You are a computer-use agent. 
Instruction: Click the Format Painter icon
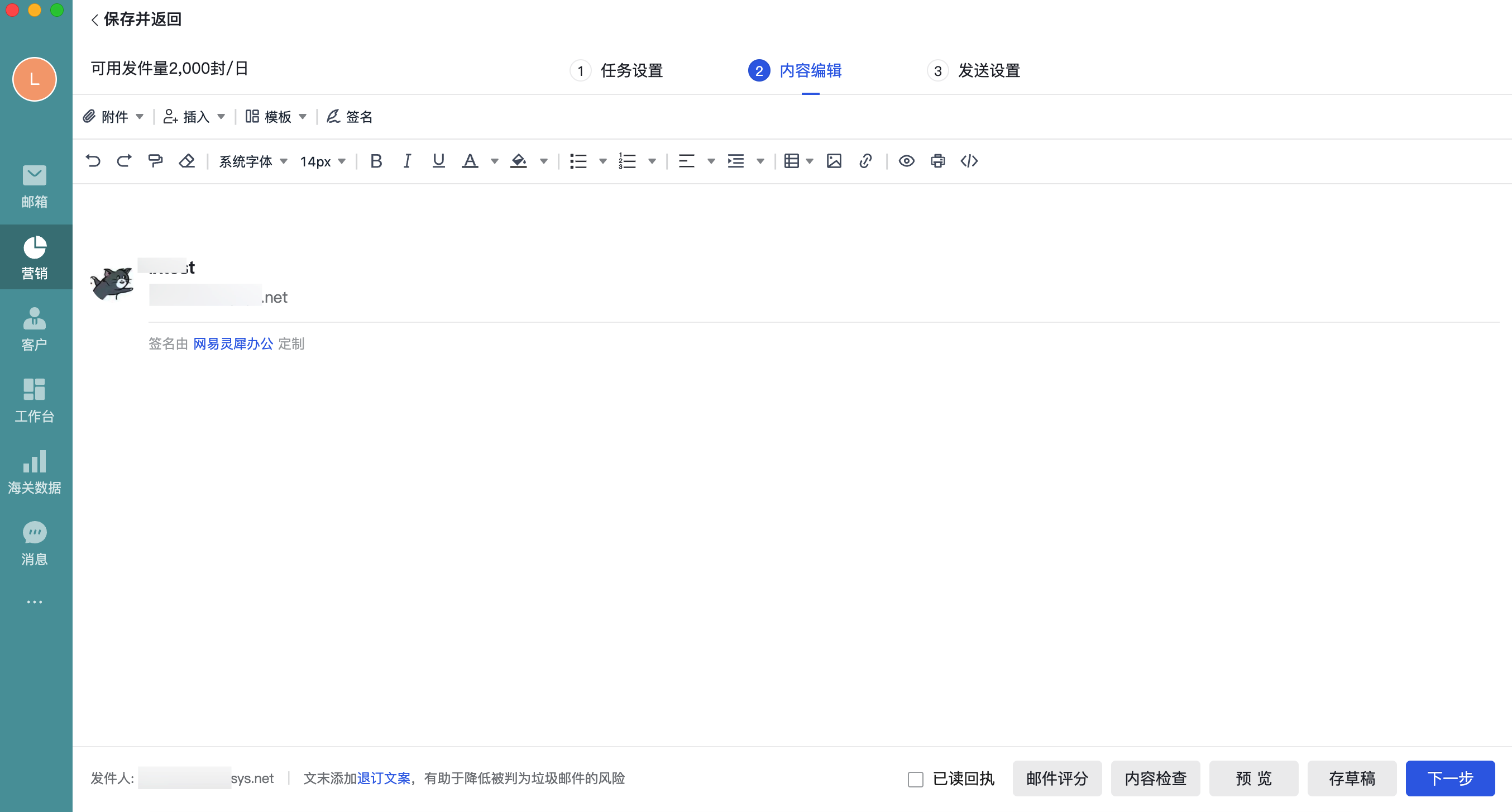point(156,161)
